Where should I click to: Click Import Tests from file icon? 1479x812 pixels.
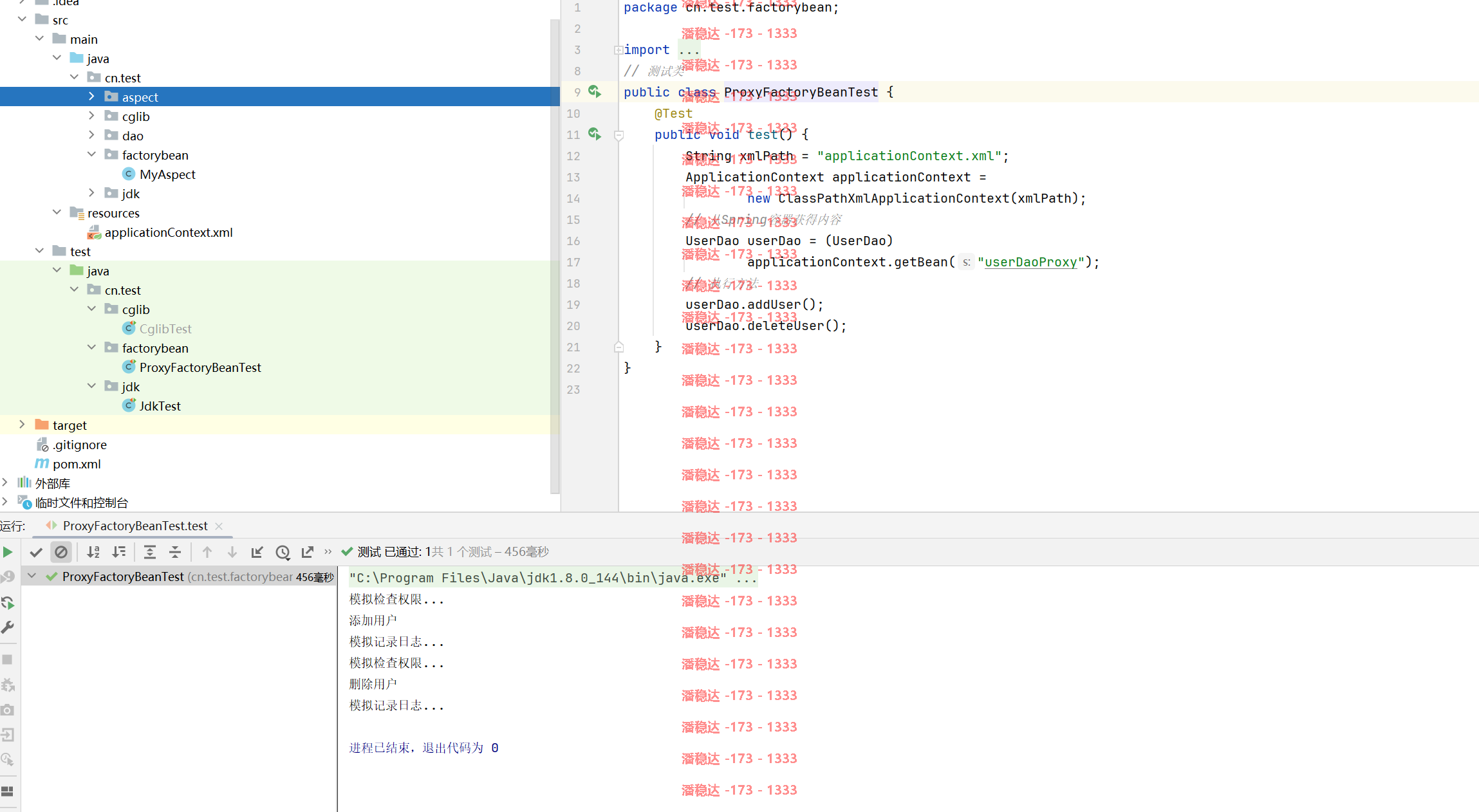click(257, 552)
